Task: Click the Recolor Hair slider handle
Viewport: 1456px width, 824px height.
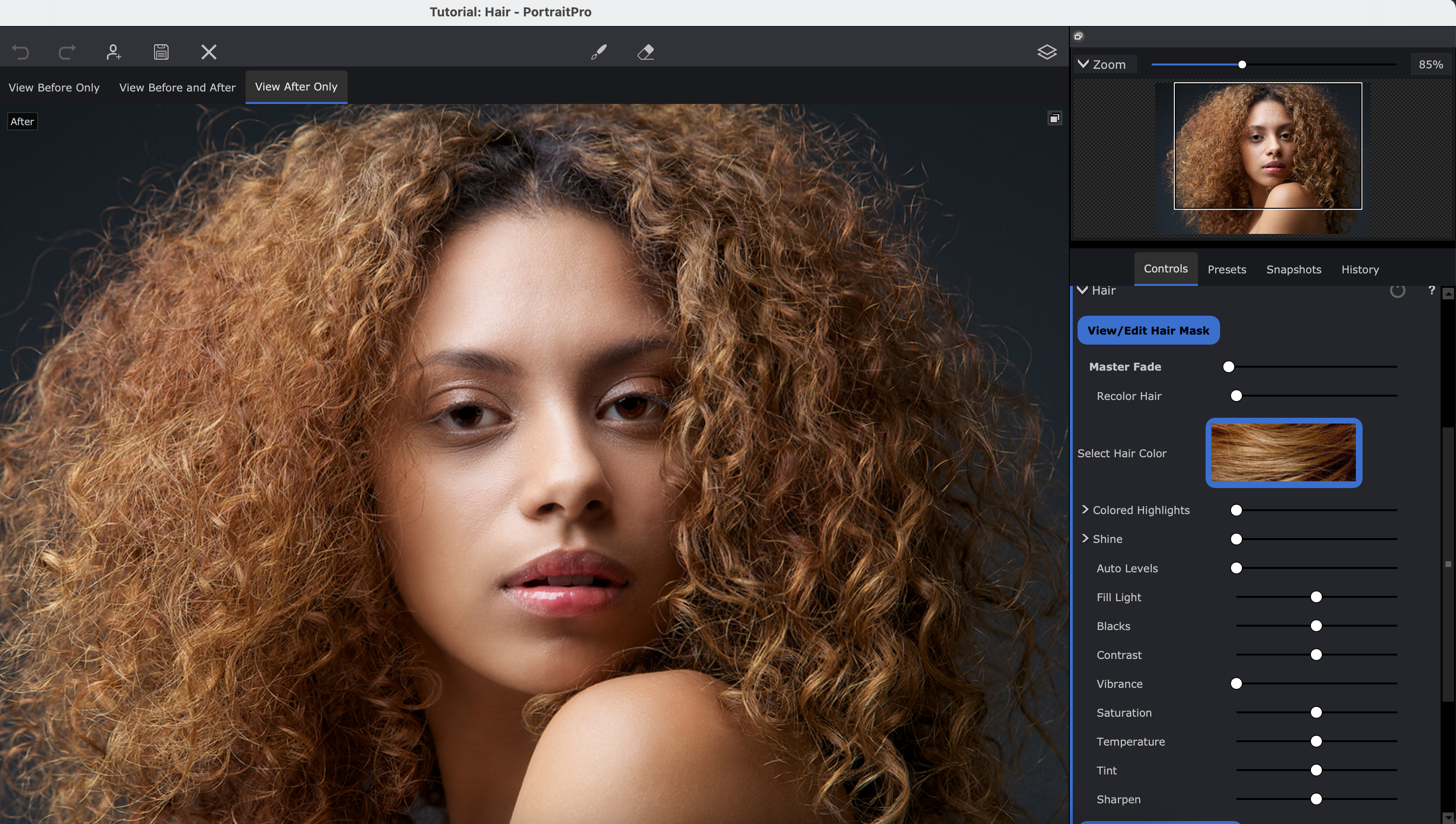Action: click(1236, 396)
